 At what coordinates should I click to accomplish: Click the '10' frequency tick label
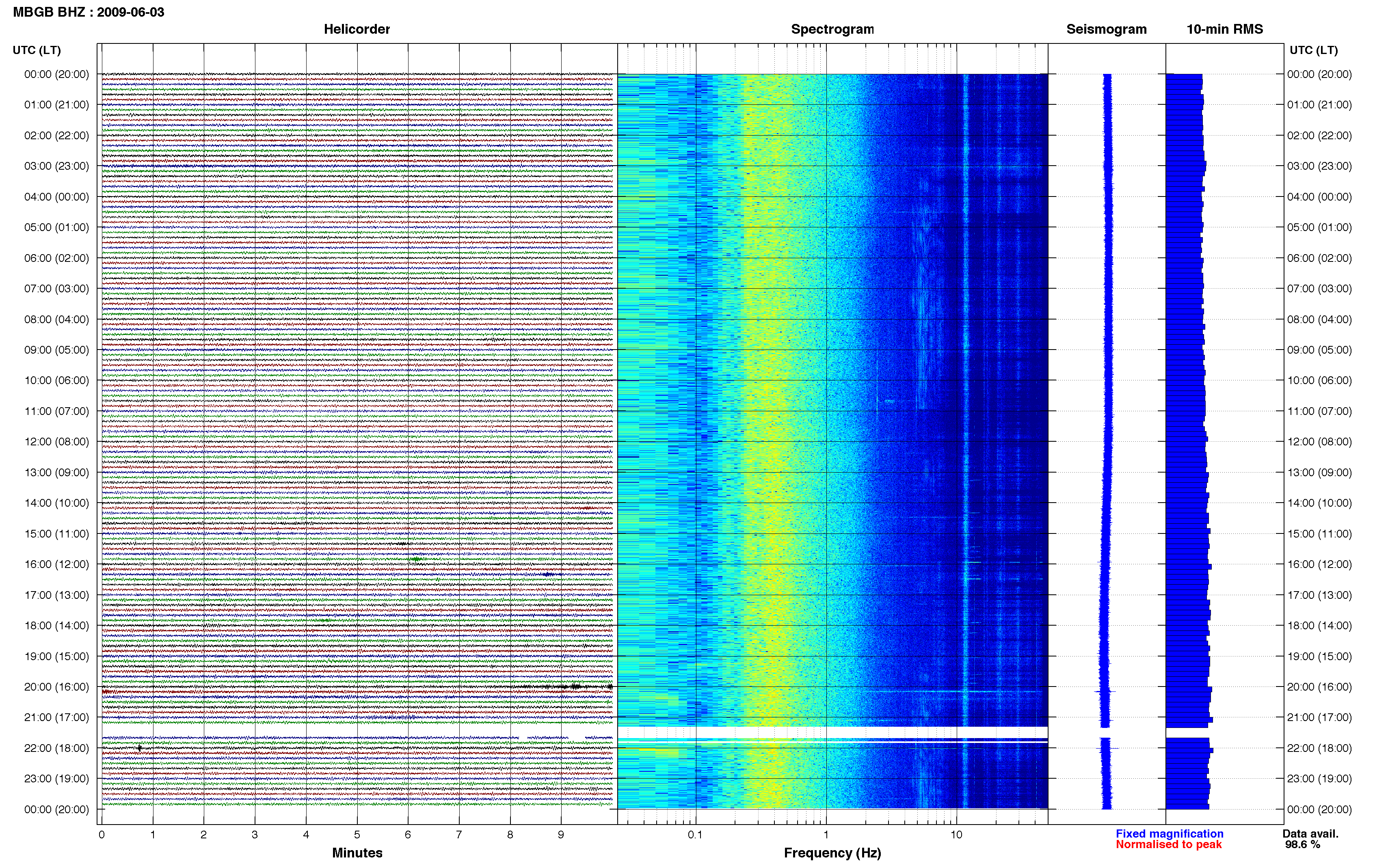[956, 835]
